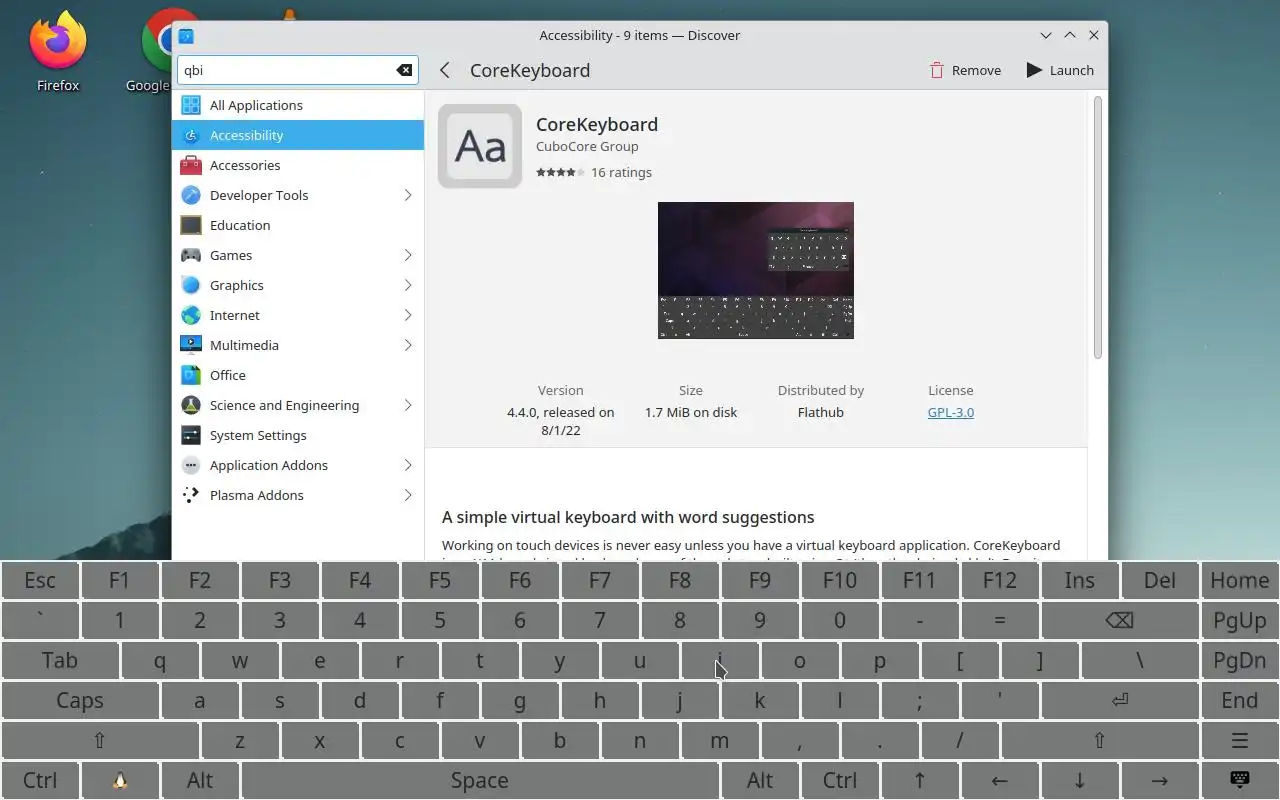Tap the backspace key on virtual keyboard
1280x800 pixels.
click(1119, 621)
